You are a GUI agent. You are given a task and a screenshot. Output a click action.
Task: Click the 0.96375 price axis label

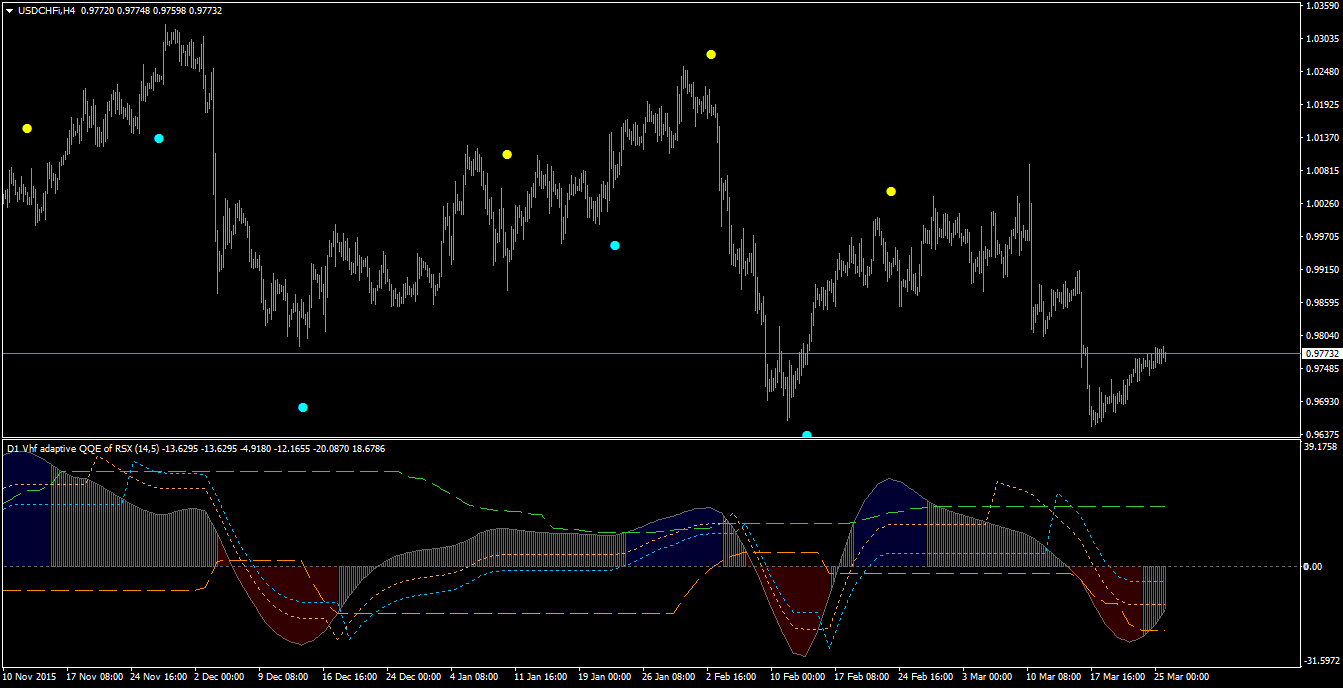tap(1323, 434)
